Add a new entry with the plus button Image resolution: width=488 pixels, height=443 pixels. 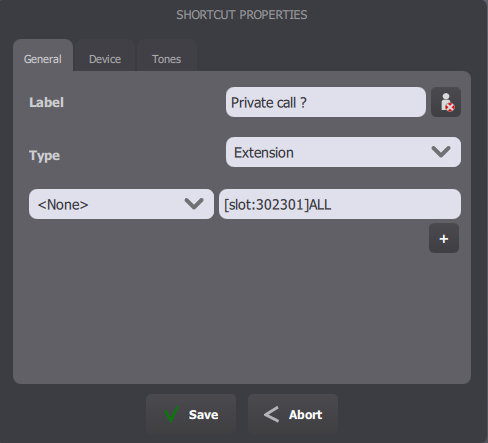(444, 238)
